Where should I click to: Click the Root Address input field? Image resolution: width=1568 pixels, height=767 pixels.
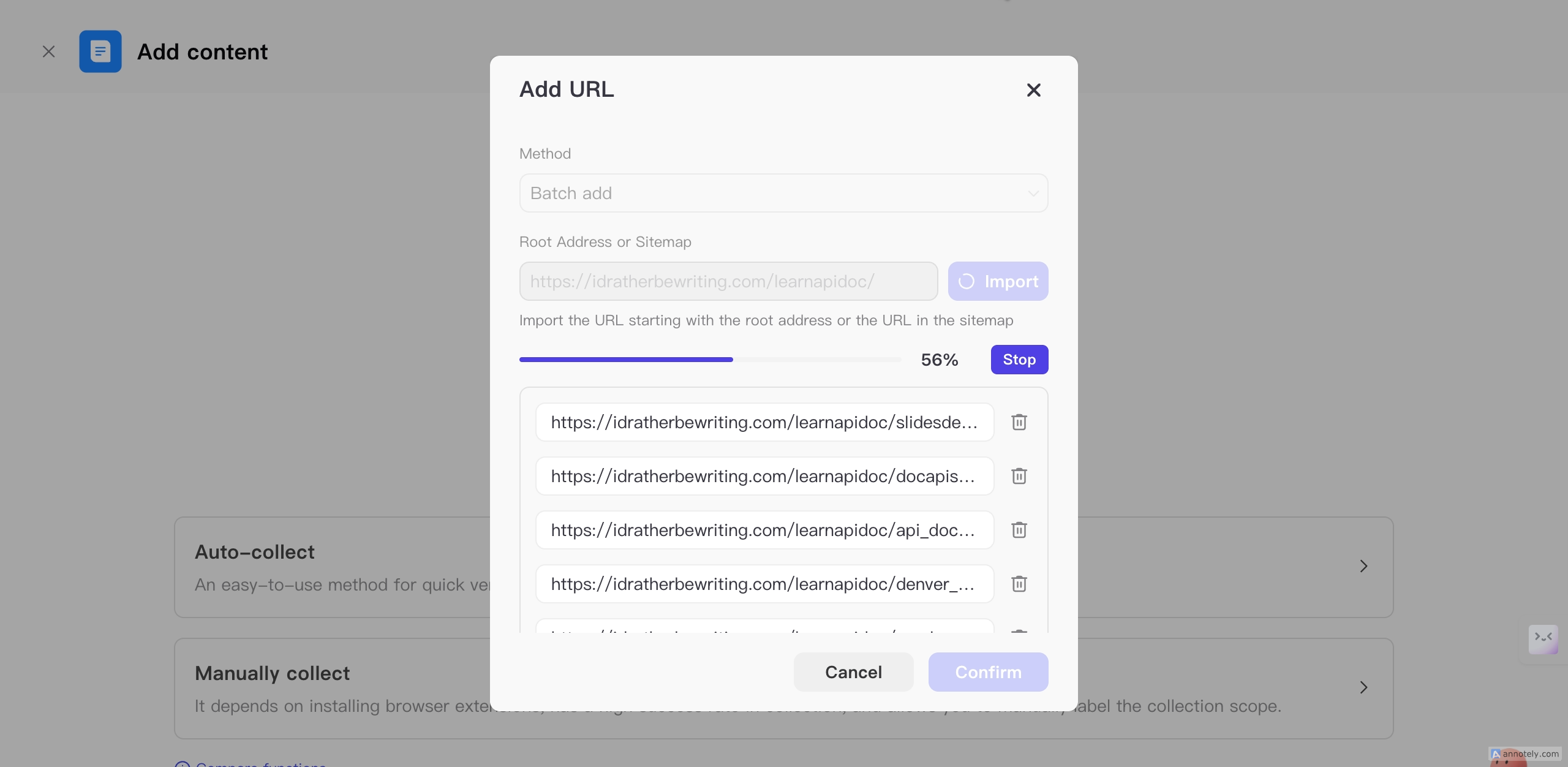pos(728,281)
